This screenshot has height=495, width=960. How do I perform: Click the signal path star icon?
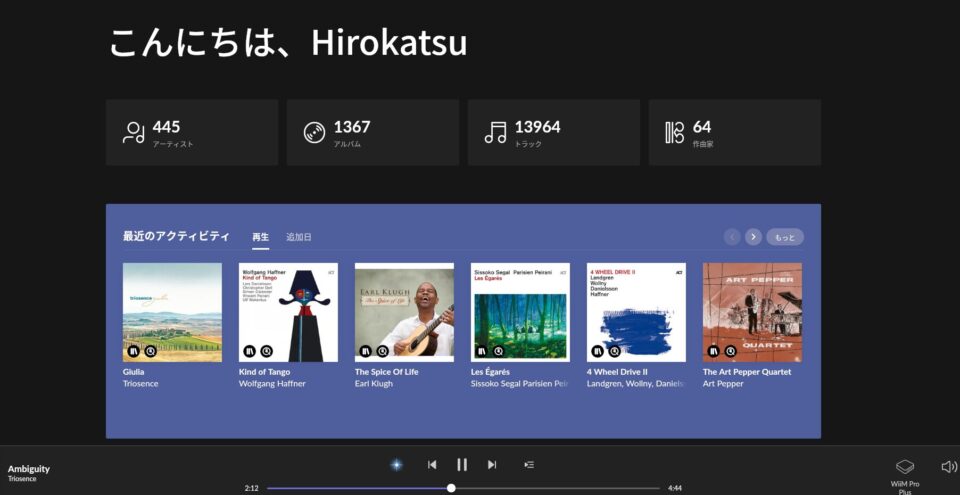(397, 465)
